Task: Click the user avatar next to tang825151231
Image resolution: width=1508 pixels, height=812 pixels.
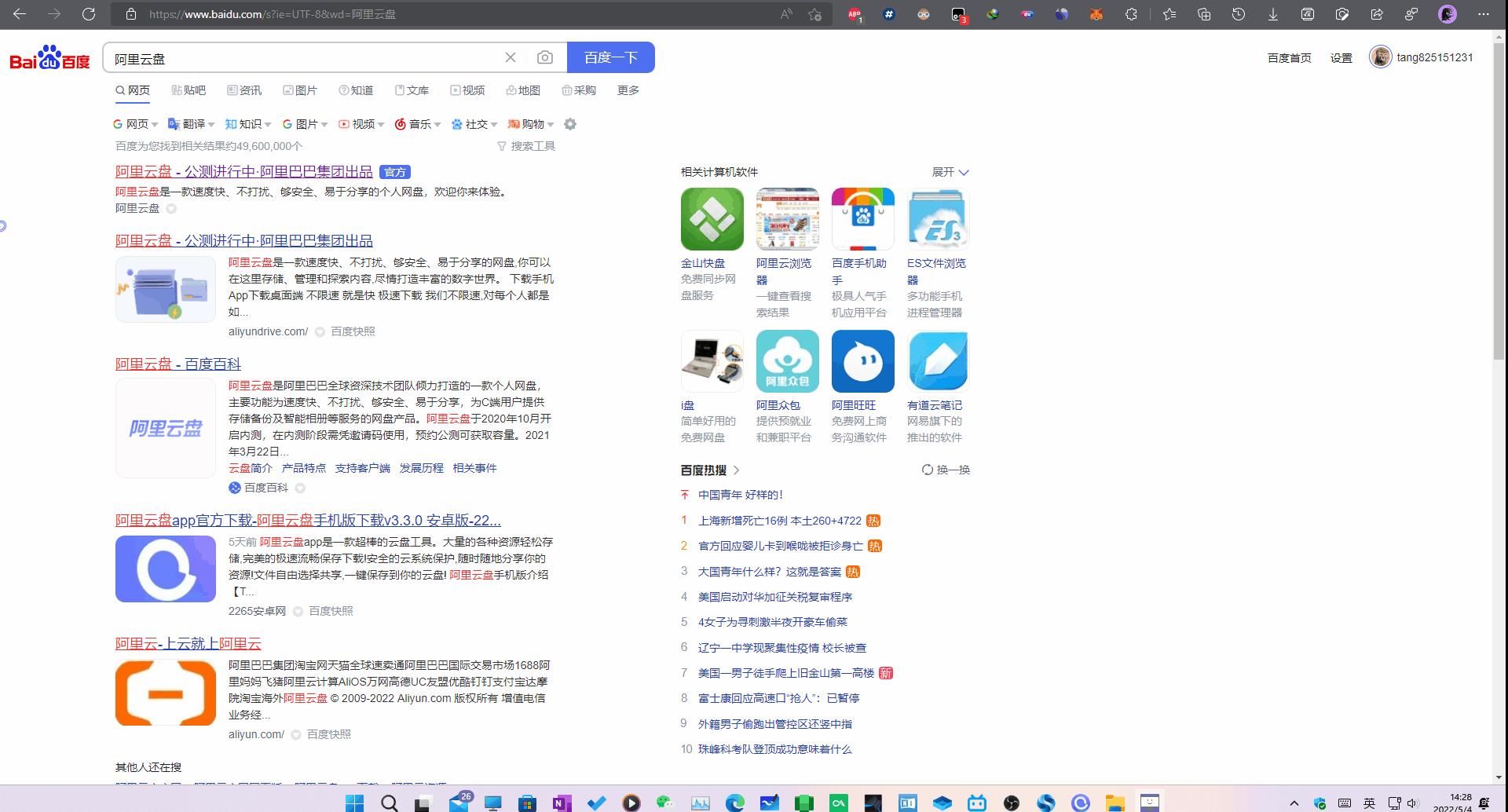Action: click(1380, 57)
